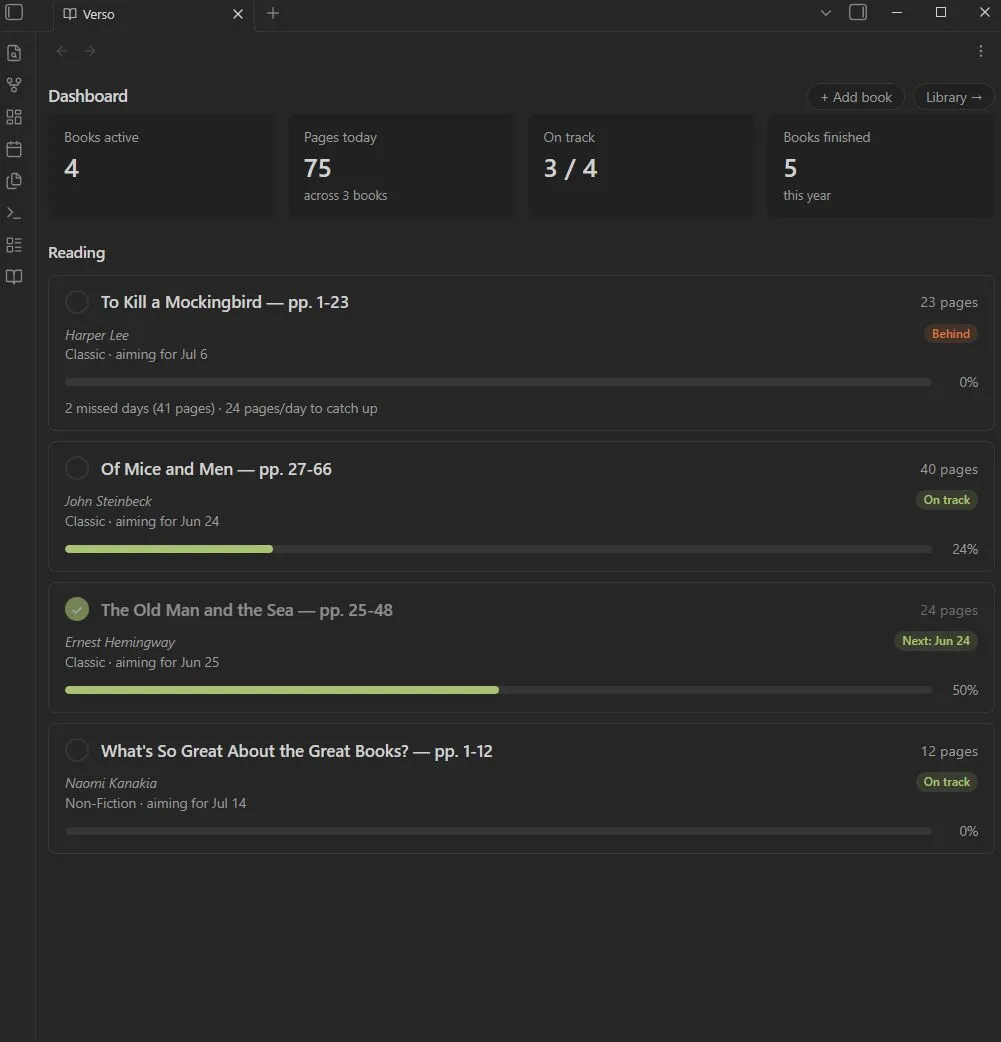Click the Dashboard heading
This screenshot has width=1001, height=1042.
tap(88, 96)
